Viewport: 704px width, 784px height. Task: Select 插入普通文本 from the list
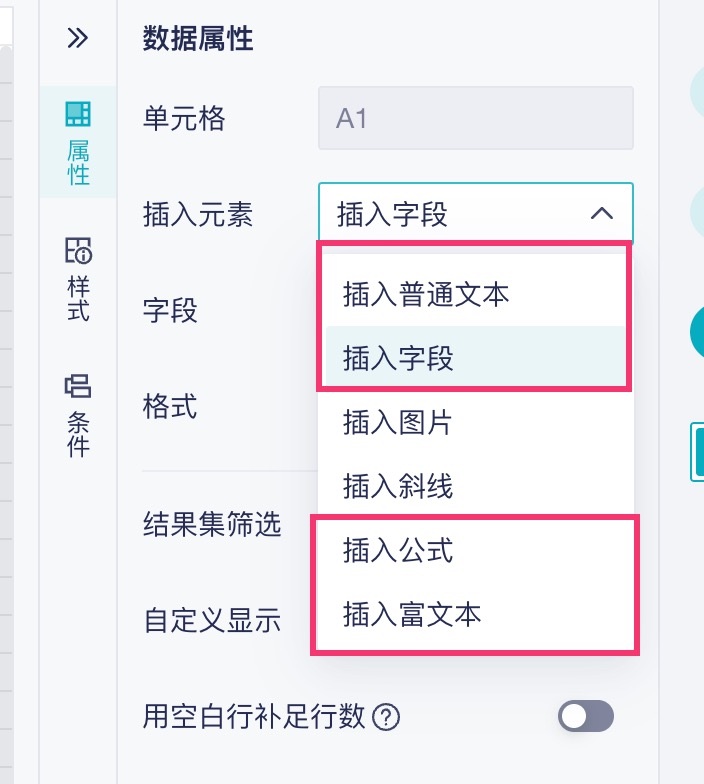[x=426, y=295]
